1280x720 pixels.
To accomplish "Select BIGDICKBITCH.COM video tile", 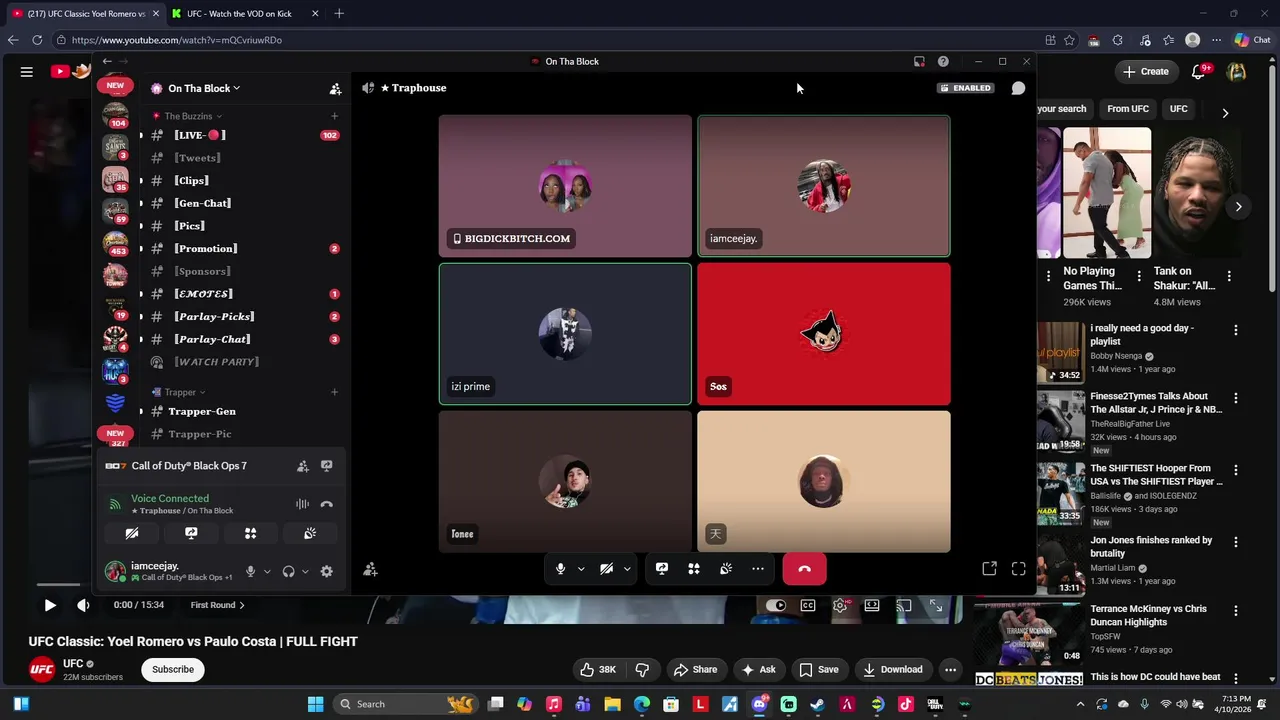I will click(x=565, y=186).
